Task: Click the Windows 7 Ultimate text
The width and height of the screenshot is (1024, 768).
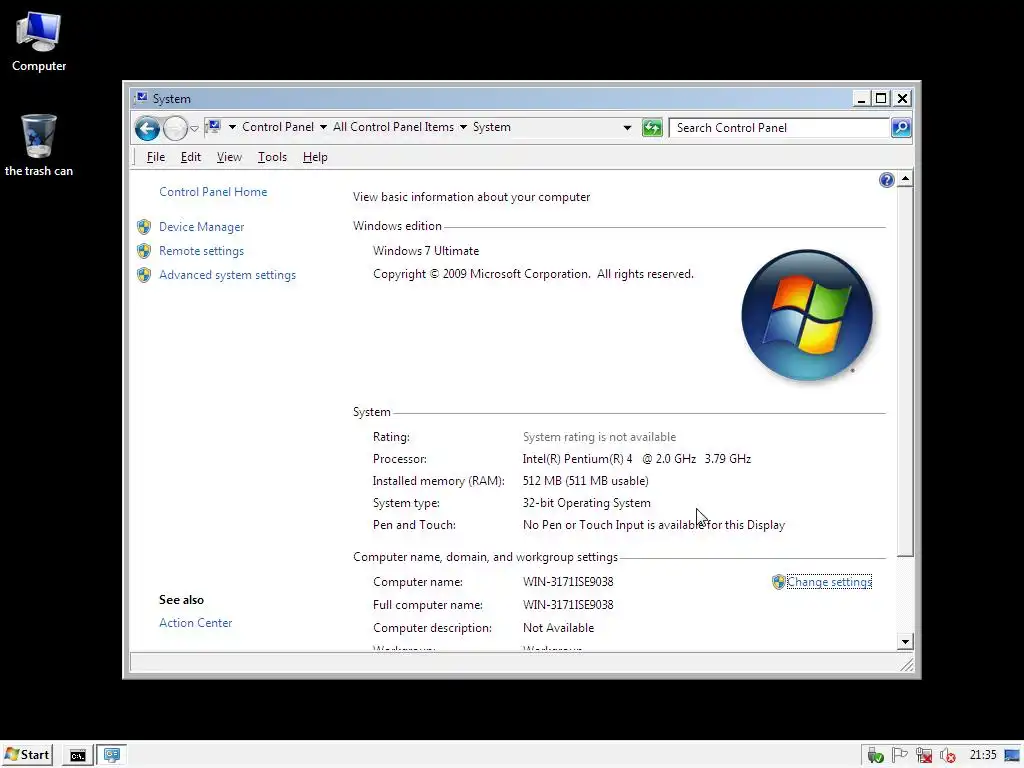Action: pyautogui.click(x=426, y=251)
